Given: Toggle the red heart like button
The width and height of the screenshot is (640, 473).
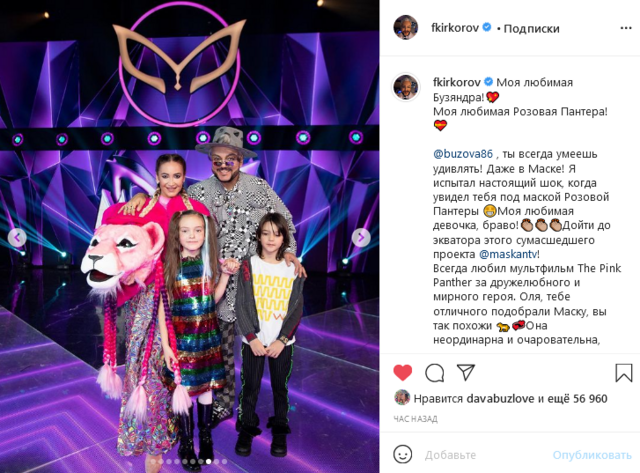Looking at the screenshot, I should (402, 372).
